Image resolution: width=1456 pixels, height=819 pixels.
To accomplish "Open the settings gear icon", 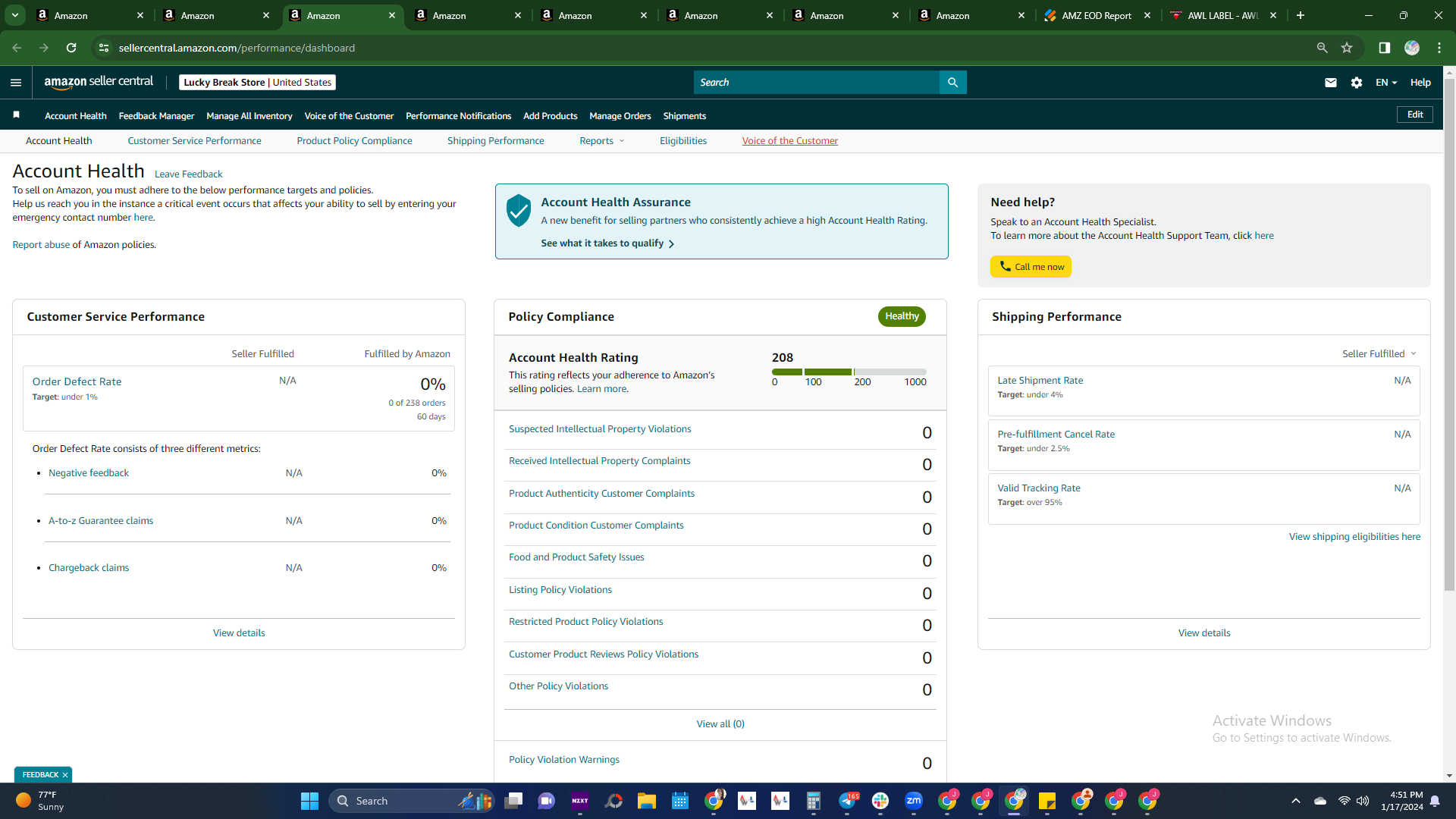I will tap(1357, 83).
